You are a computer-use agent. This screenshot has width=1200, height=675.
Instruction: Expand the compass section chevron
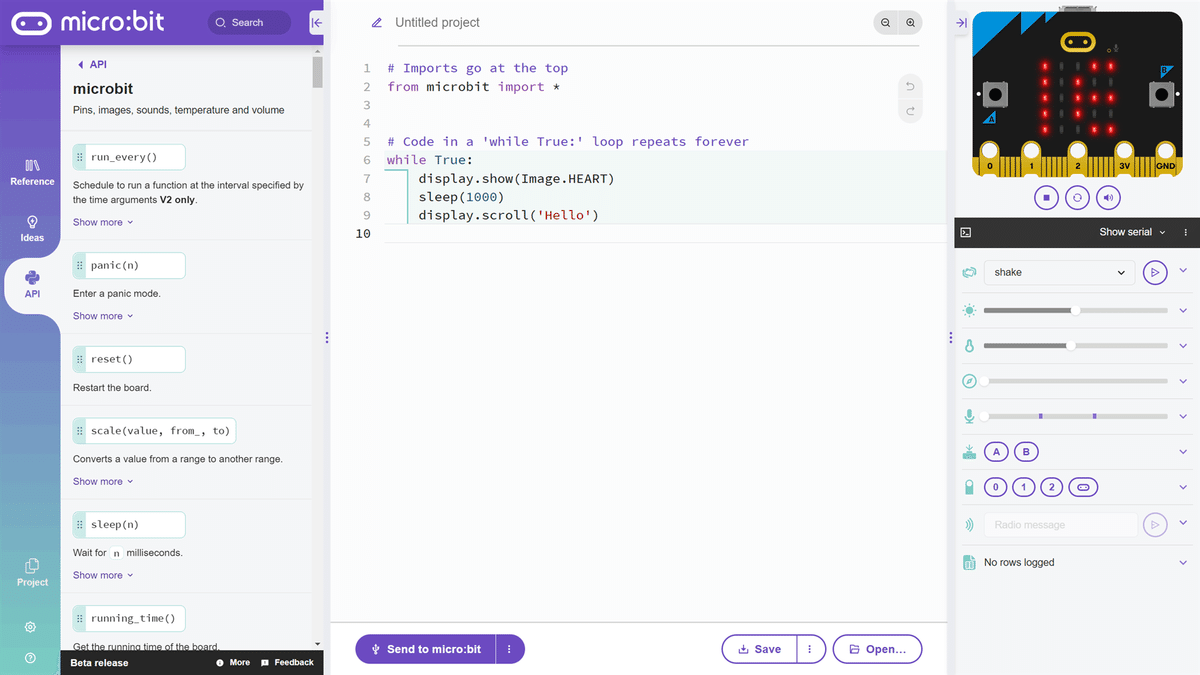[1183, 381]
